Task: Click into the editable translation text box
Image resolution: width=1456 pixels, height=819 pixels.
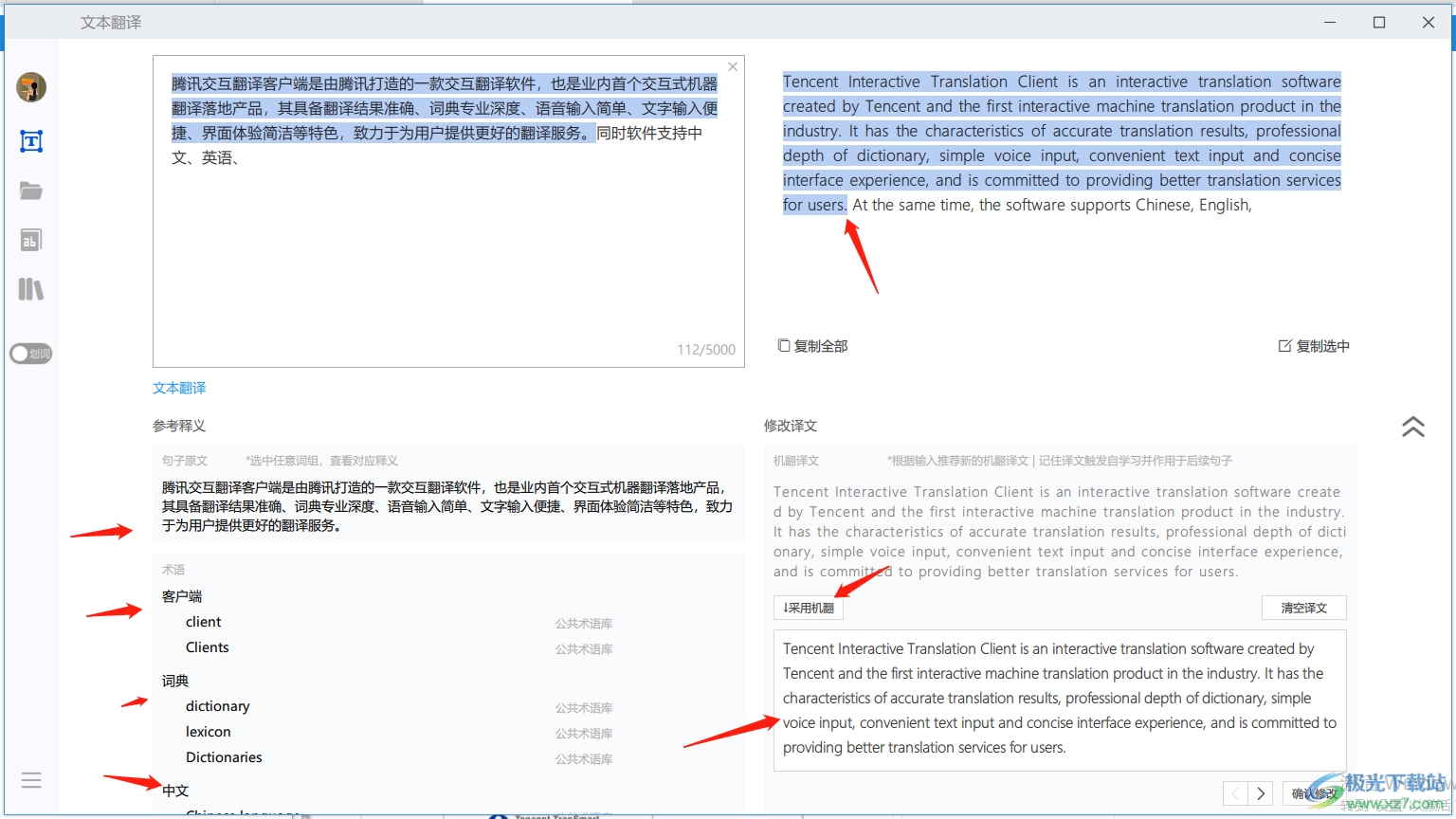Action: tap(1060, 700)
